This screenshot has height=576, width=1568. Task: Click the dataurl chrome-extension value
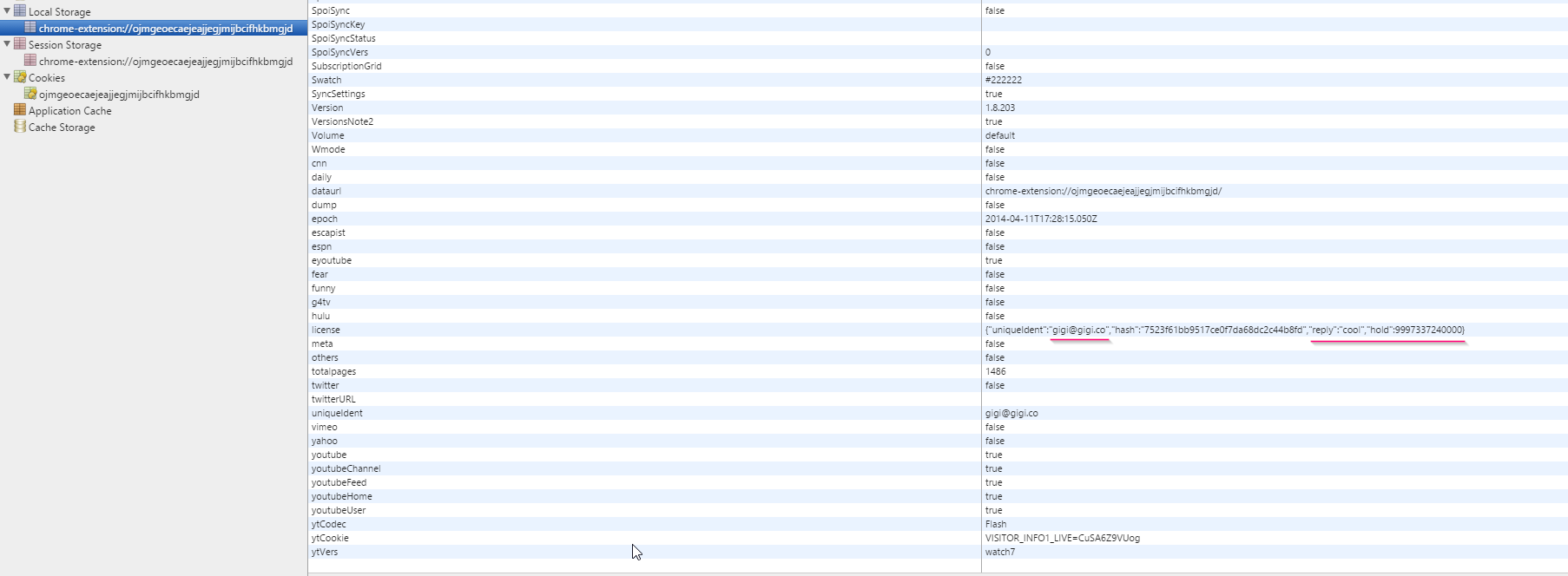click(1103, 191)
